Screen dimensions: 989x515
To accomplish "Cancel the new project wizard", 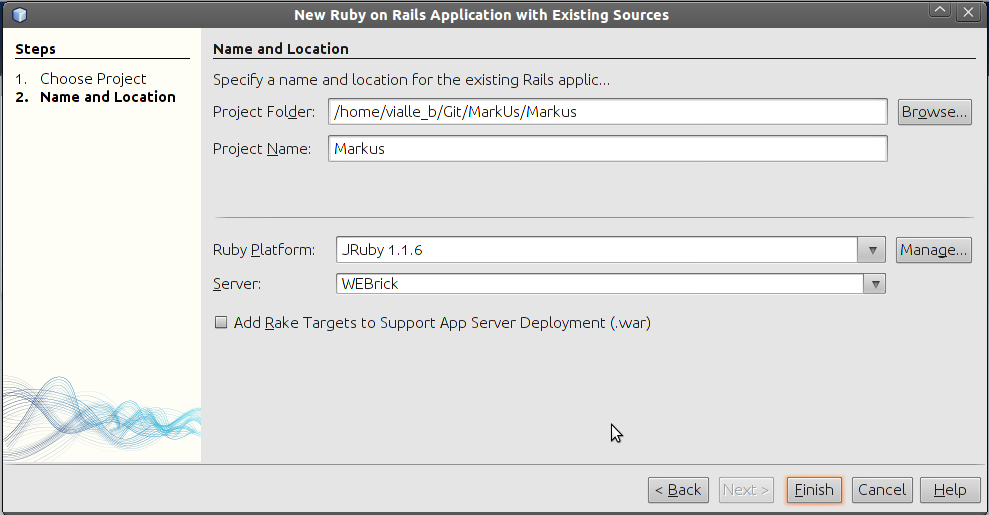I will pos(882,490).
